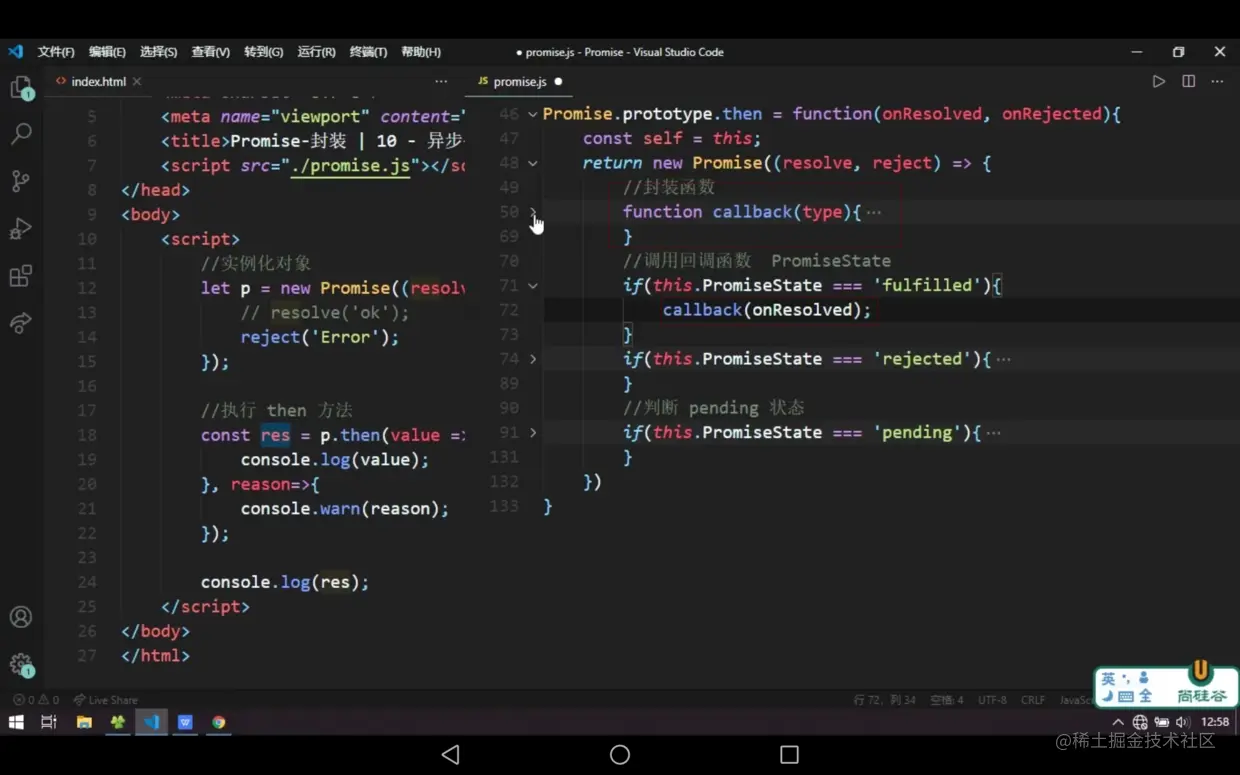This screenshot has width=1240, height=775.
Task: Click line number 18 in index.html
Action: pos(86,435)
